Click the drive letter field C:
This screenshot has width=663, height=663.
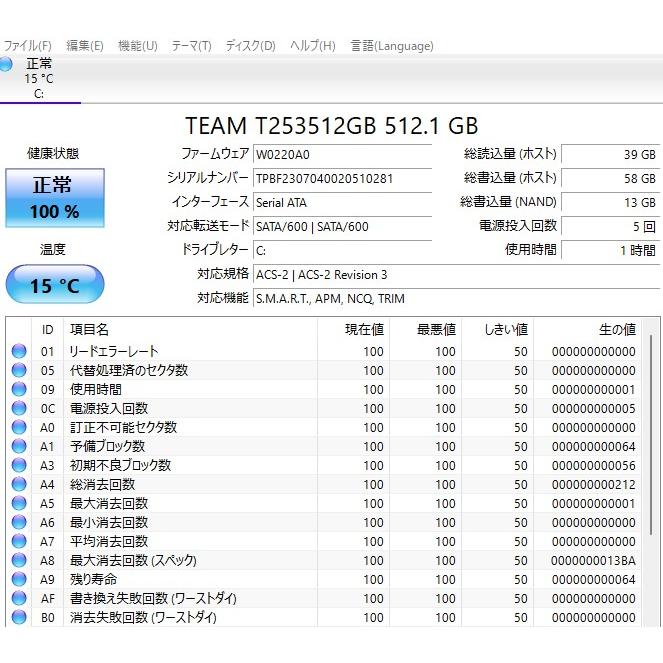[x=342, y=251]
